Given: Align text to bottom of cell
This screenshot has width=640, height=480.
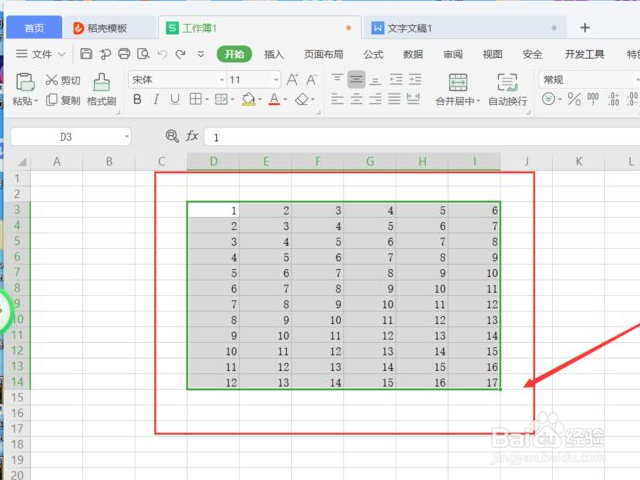Looking at the screenshot, I should tap(375, 79).
